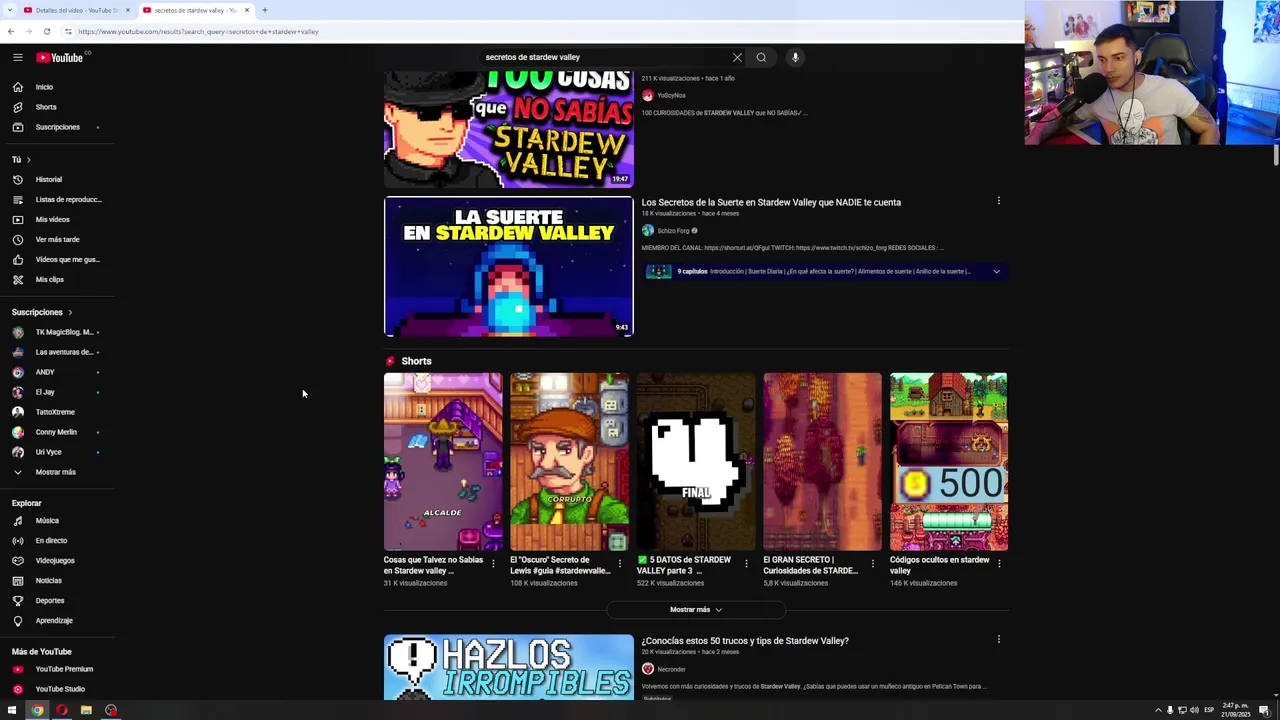This screenshot has height=720, width=1280.
Task: Open the Schizo Forg channel link
Action: [x=673, y=231]
